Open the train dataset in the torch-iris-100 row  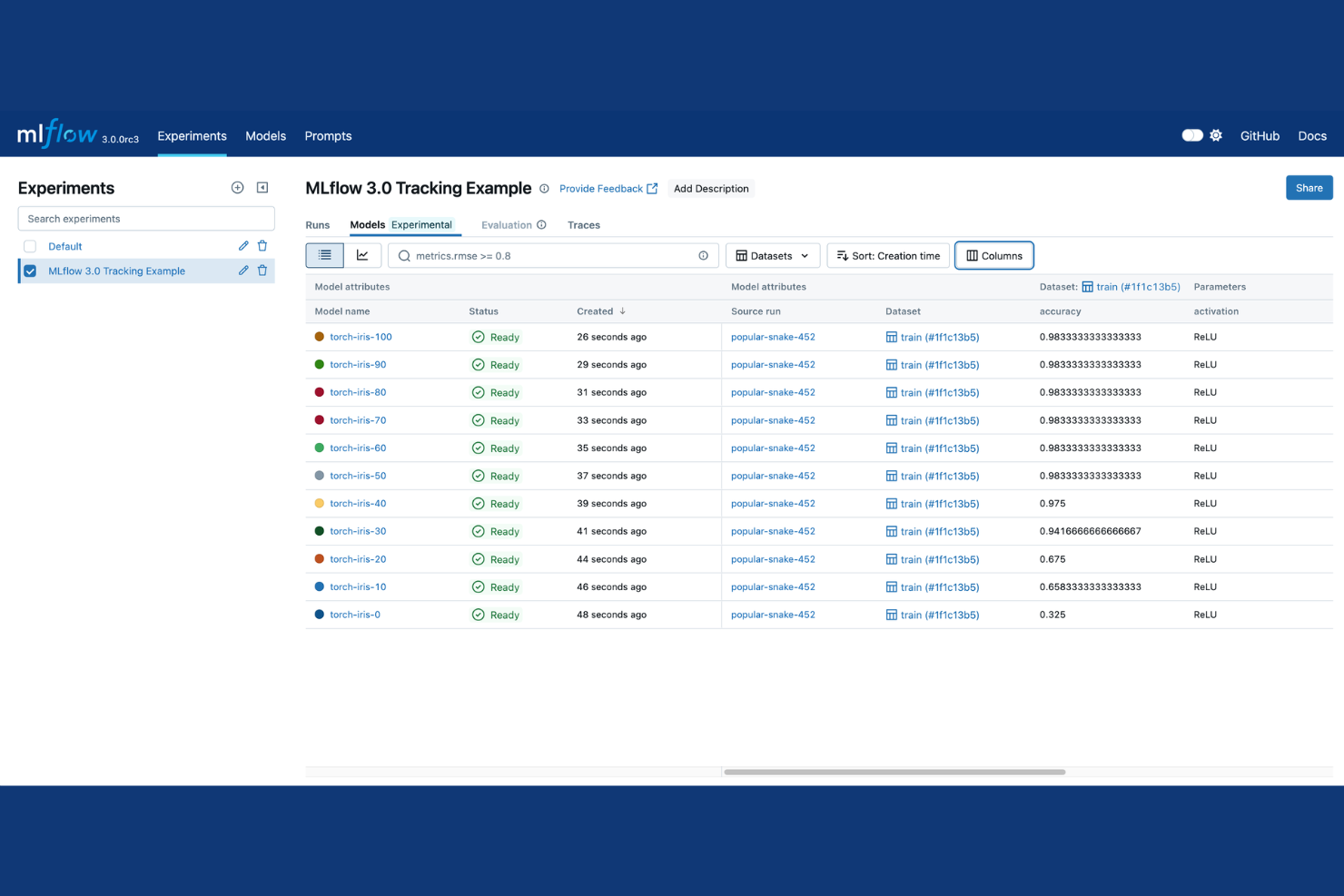point(933,337)
